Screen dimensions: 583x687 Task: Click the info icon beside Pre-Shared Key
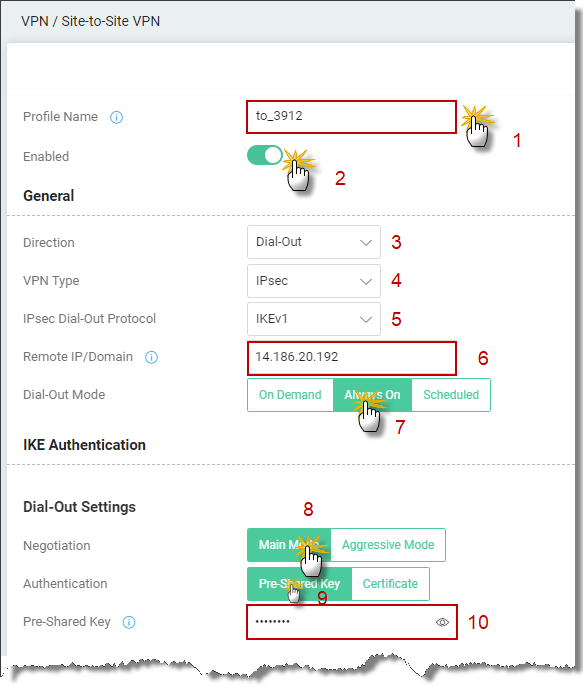click(x=129, y=622)
